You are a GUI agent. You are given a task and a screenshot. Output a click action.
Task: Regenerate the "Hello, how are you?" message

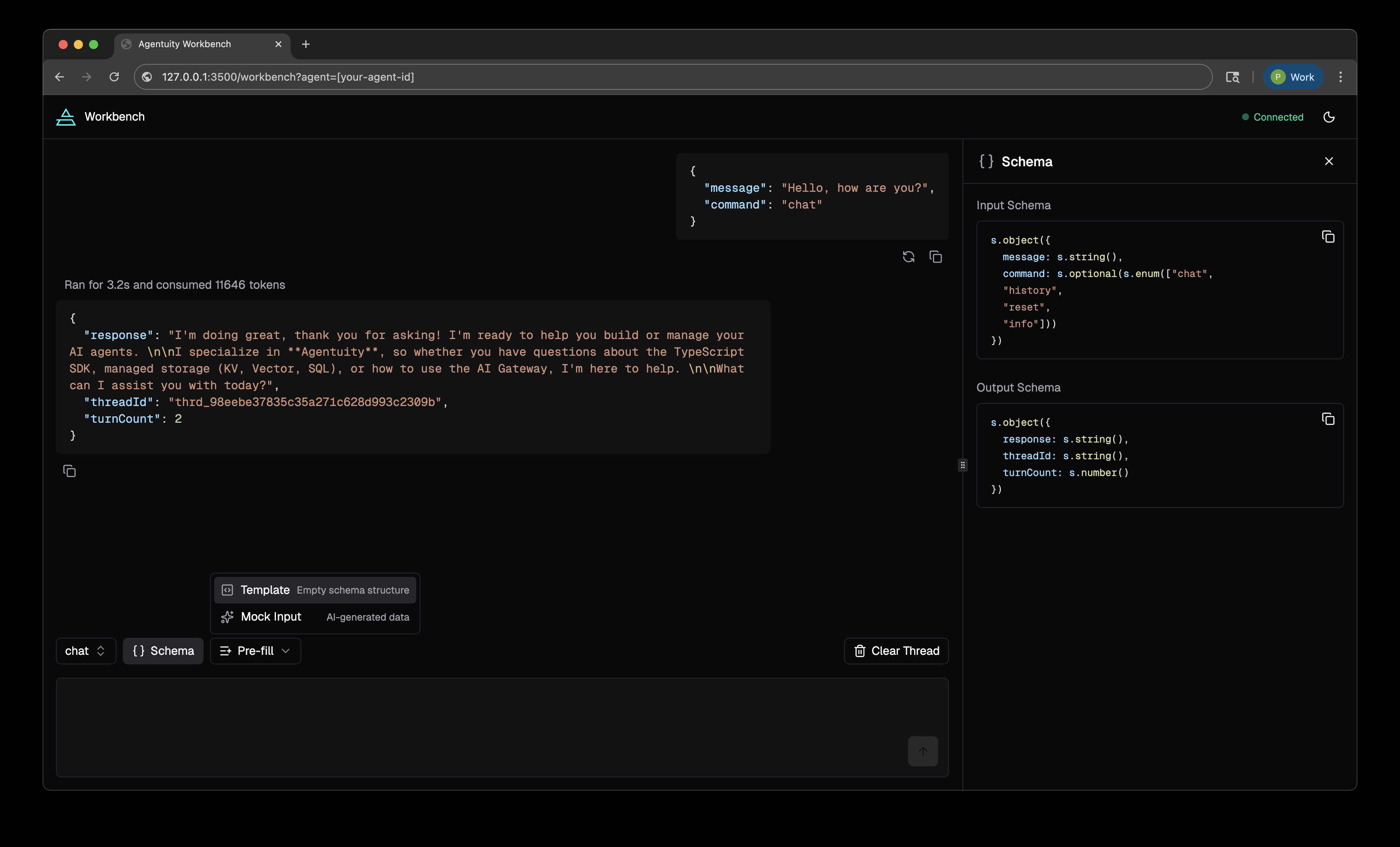click(908, 256)
